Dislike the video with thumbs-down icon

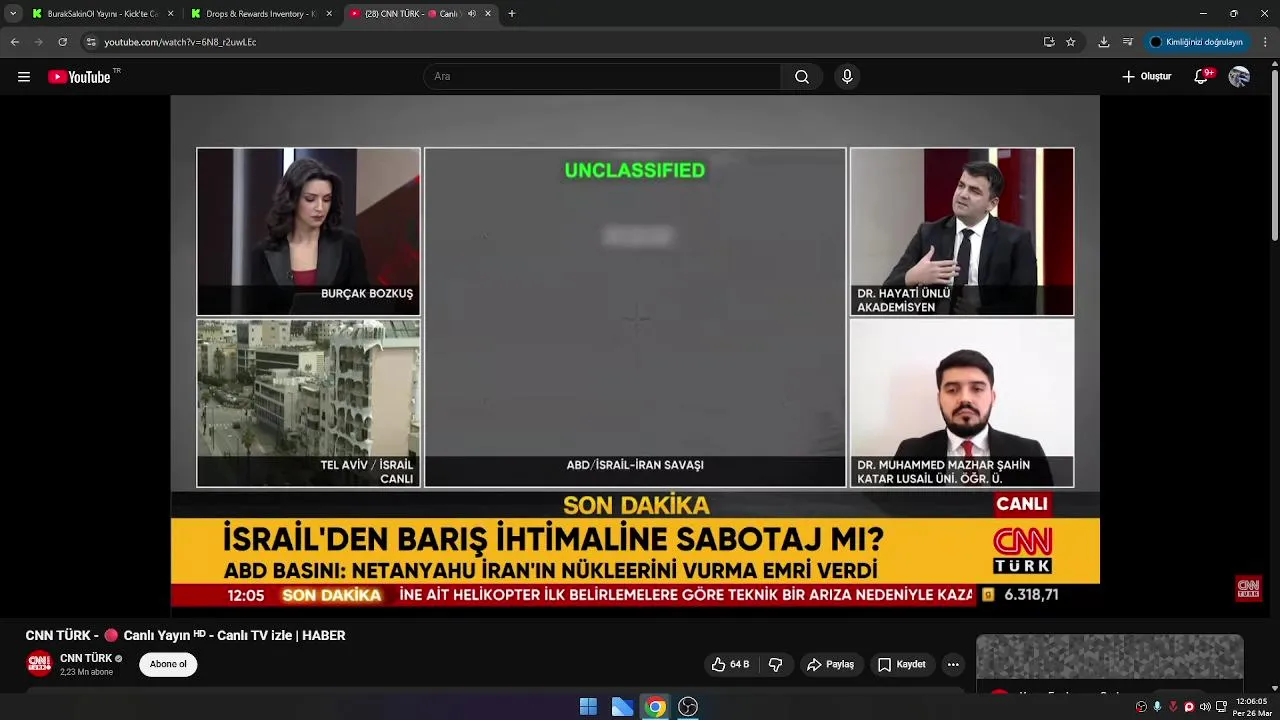point(775,664)
